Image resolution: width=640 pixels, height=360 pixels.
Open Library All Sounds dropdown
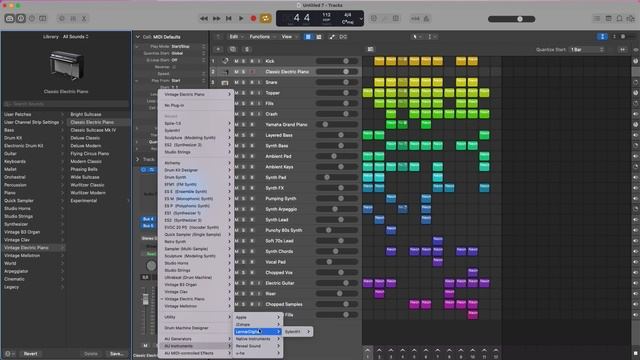tap(76, 37)
